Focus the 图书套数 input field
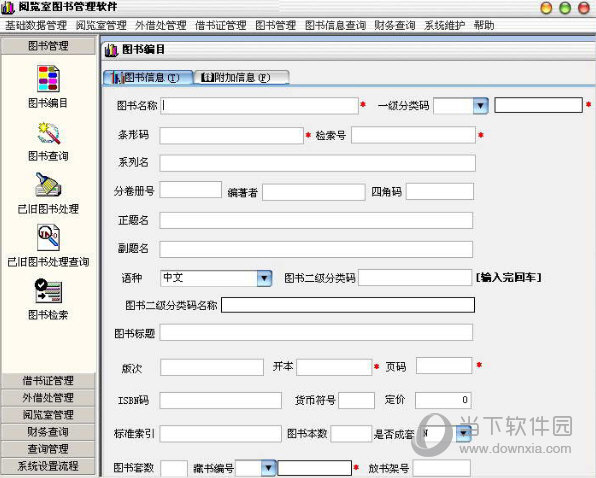This screenshot has height=478, width=596. (x=174, y=468)
